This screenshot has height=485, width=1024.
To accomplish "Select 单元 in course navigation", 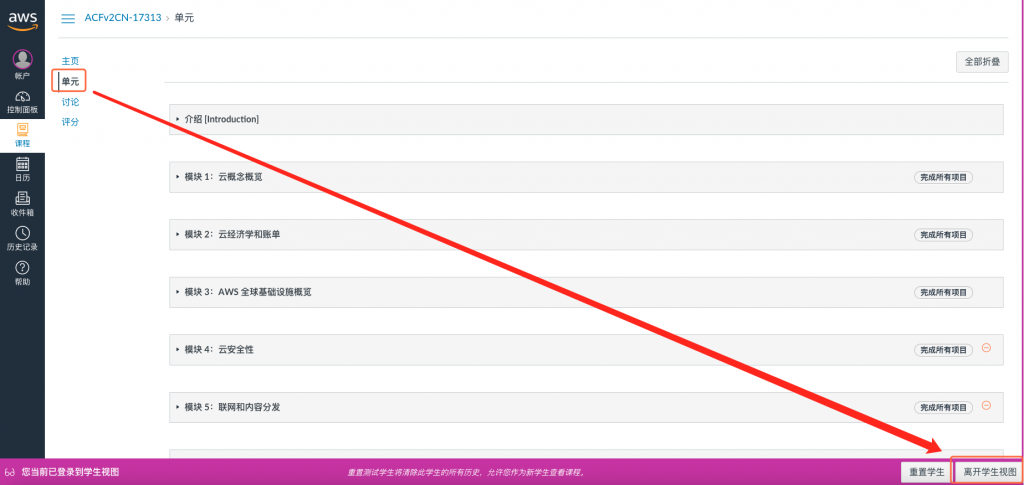I will click(x=70, y=82).
